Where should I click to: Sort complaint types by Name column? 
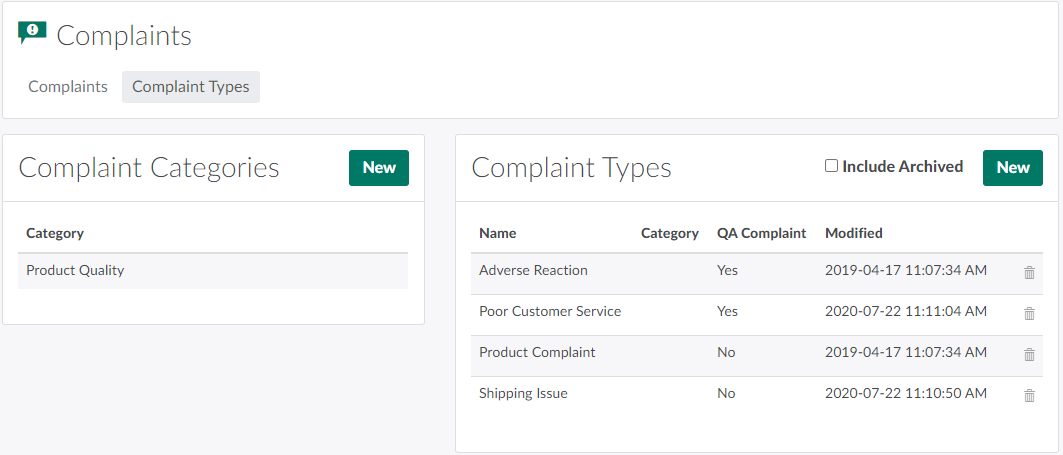[497, 233]
